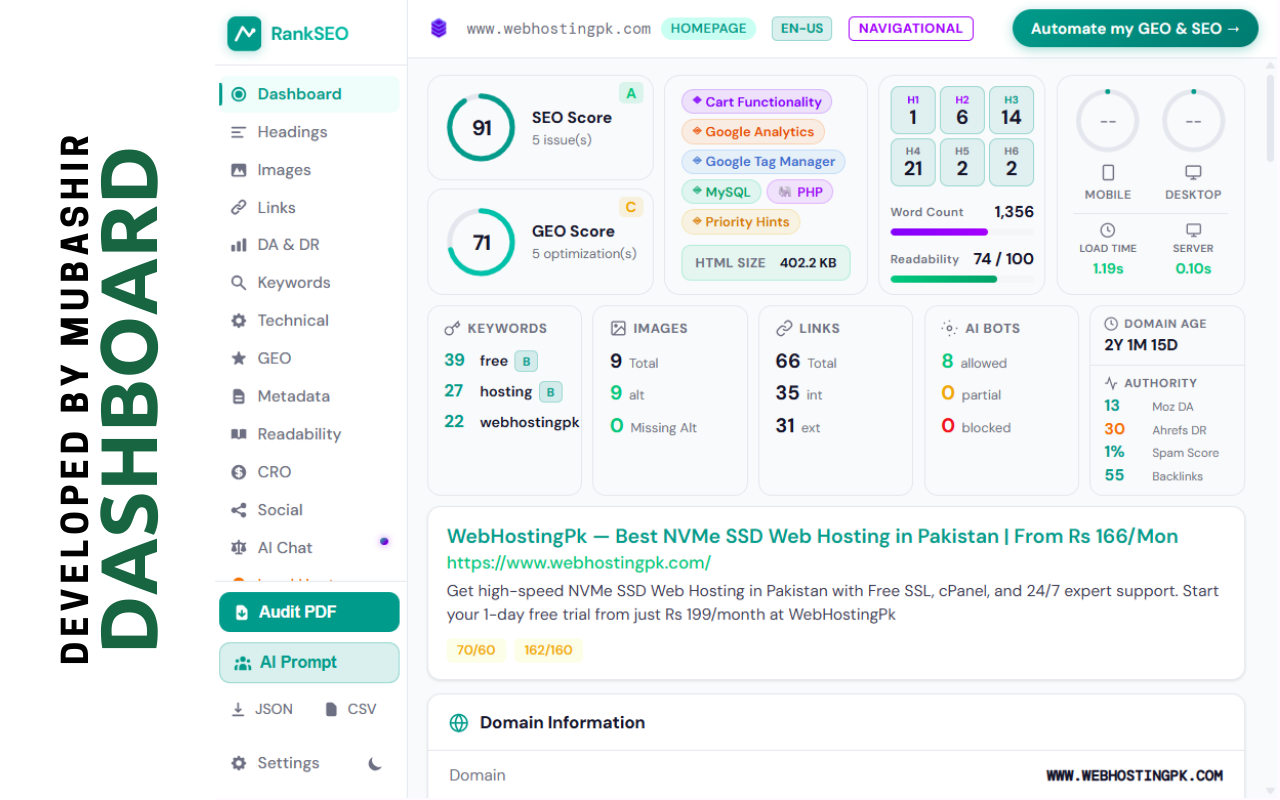This screenshot has width=1280, height=800.
Task: Click the Google Analytics tag
Action: pyautogui.click(x=752, y=132)
